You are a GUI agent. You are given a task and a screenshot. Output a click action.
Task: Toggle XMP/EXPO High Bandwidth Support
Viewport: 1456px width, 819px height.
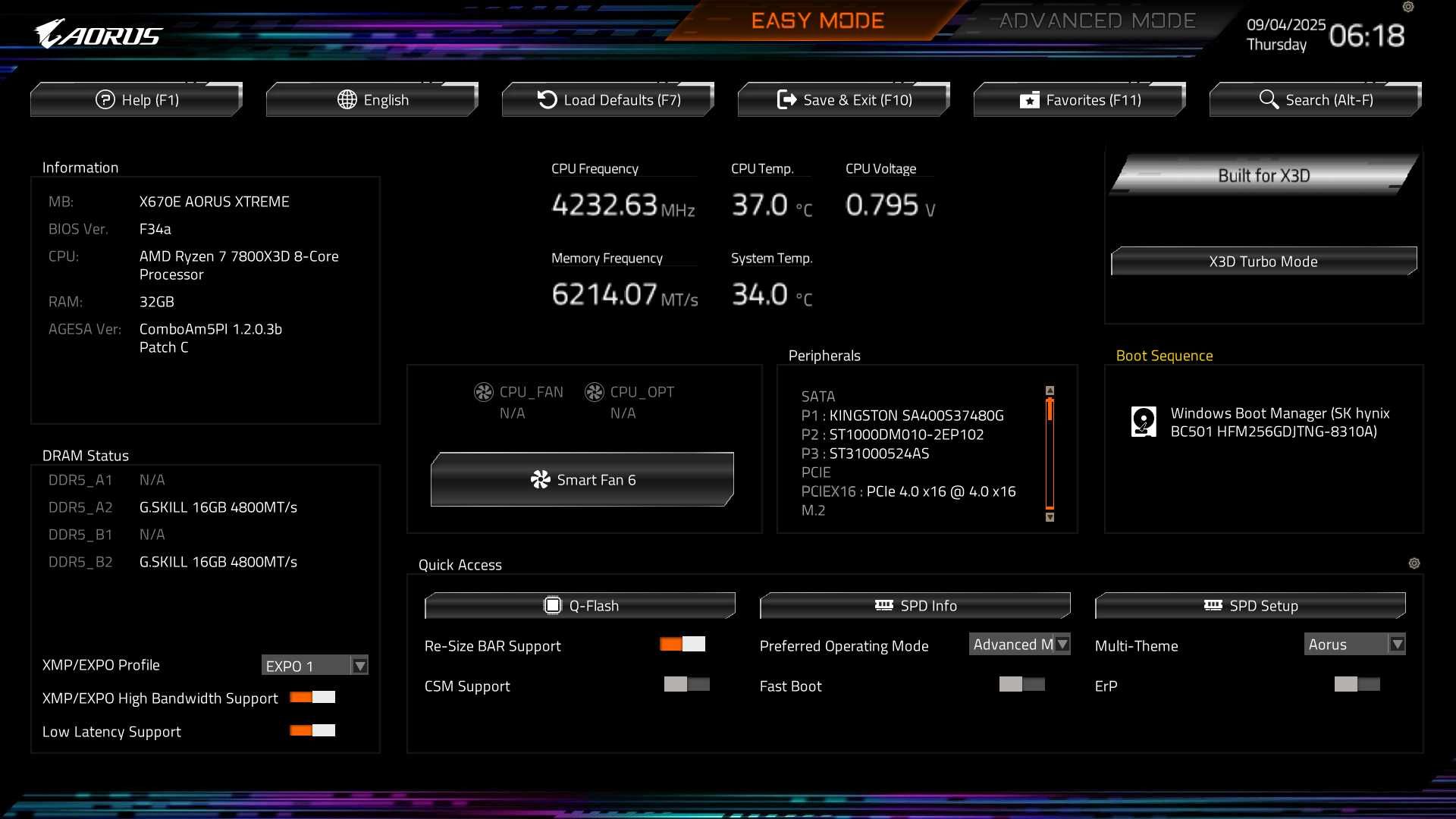pos(312,697)
